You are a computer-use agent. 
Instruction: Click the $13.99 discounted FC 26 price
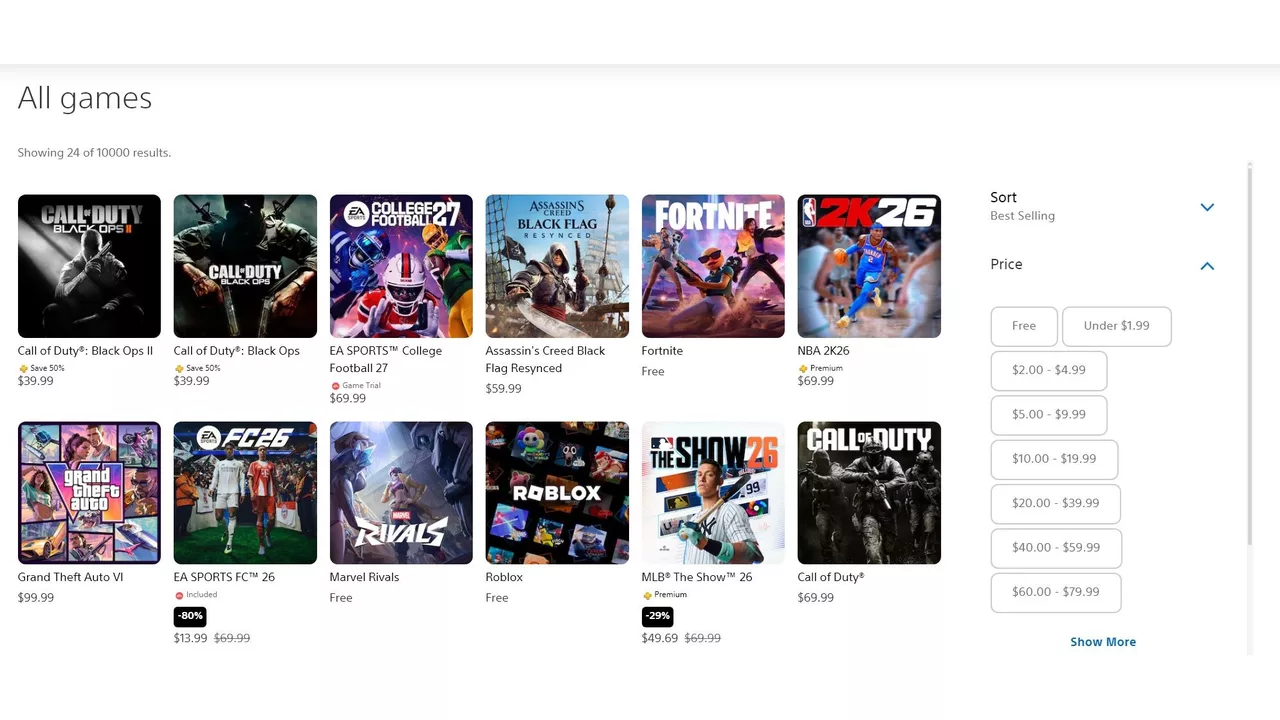(191, 638)
